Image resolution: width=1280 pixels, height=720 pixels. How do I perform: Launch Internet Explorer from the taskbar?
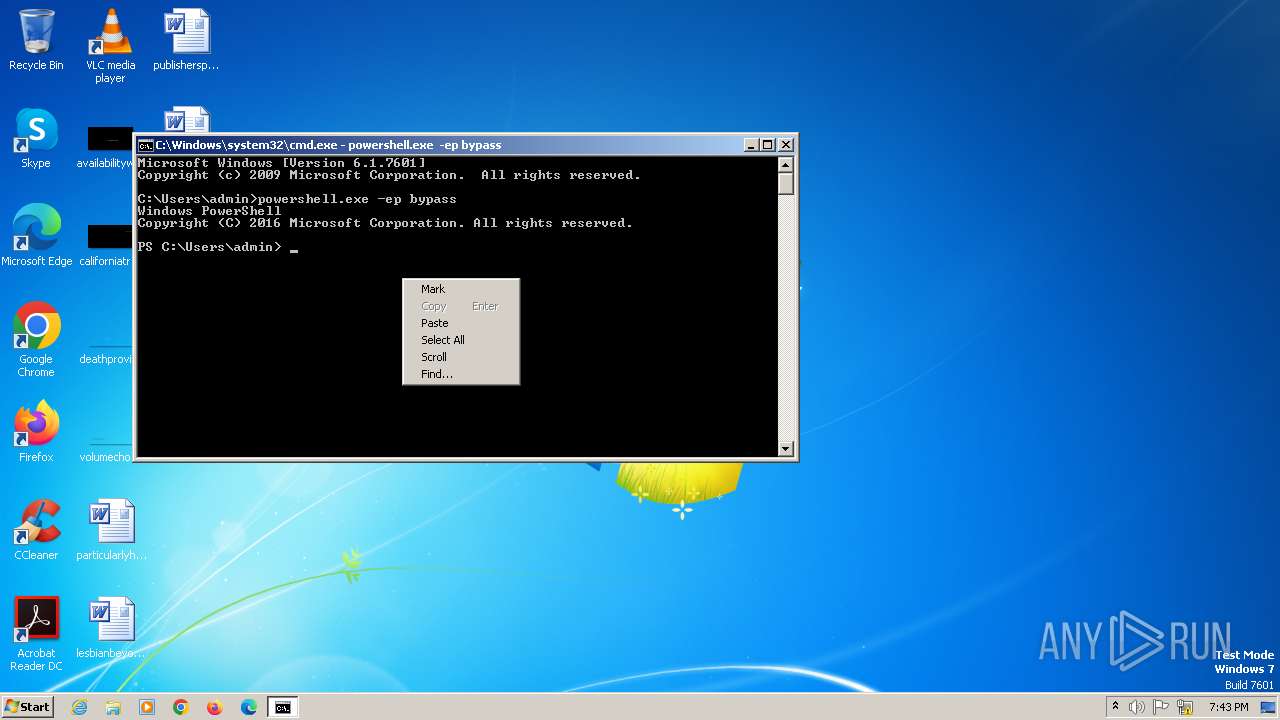tap(79, 707)
